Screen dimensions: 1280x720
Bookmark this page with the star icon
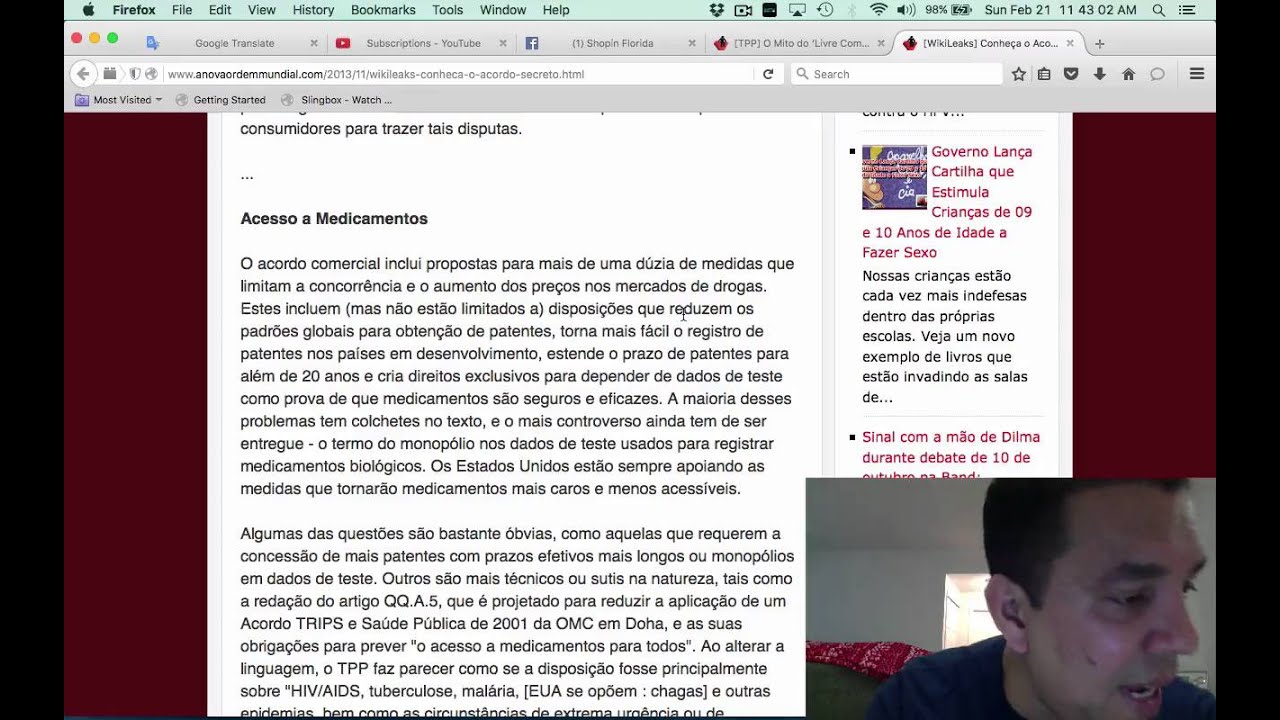(1018, 74)
